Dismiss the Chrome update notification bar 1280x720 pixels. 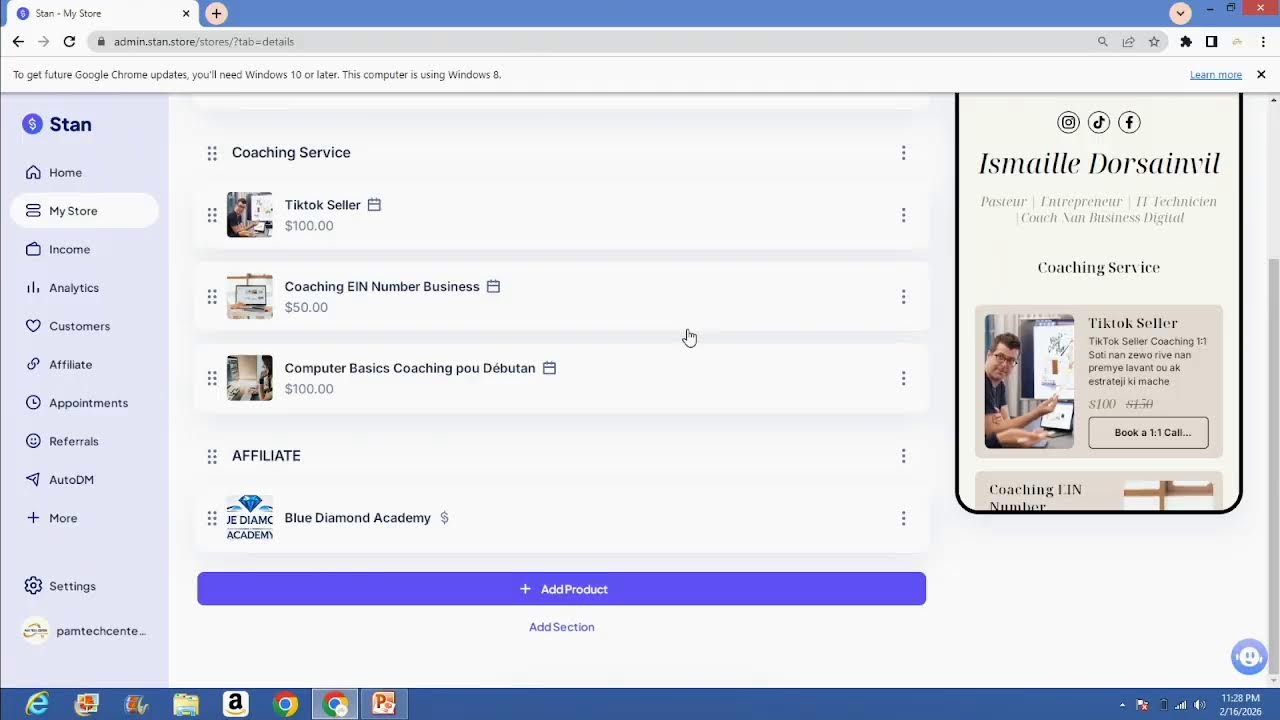pos(1261,75)
